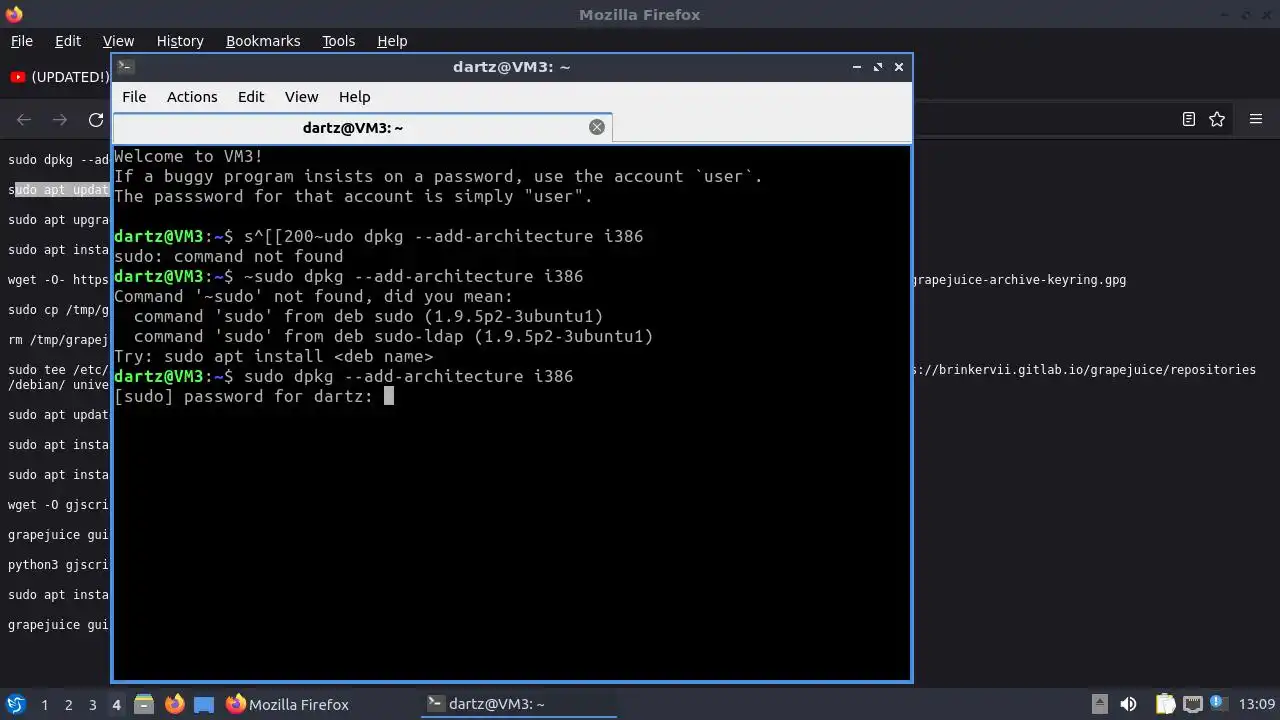Open Firefox History menu
The width and height of the screenshot is (1280, 720).
tap(180, 41)
